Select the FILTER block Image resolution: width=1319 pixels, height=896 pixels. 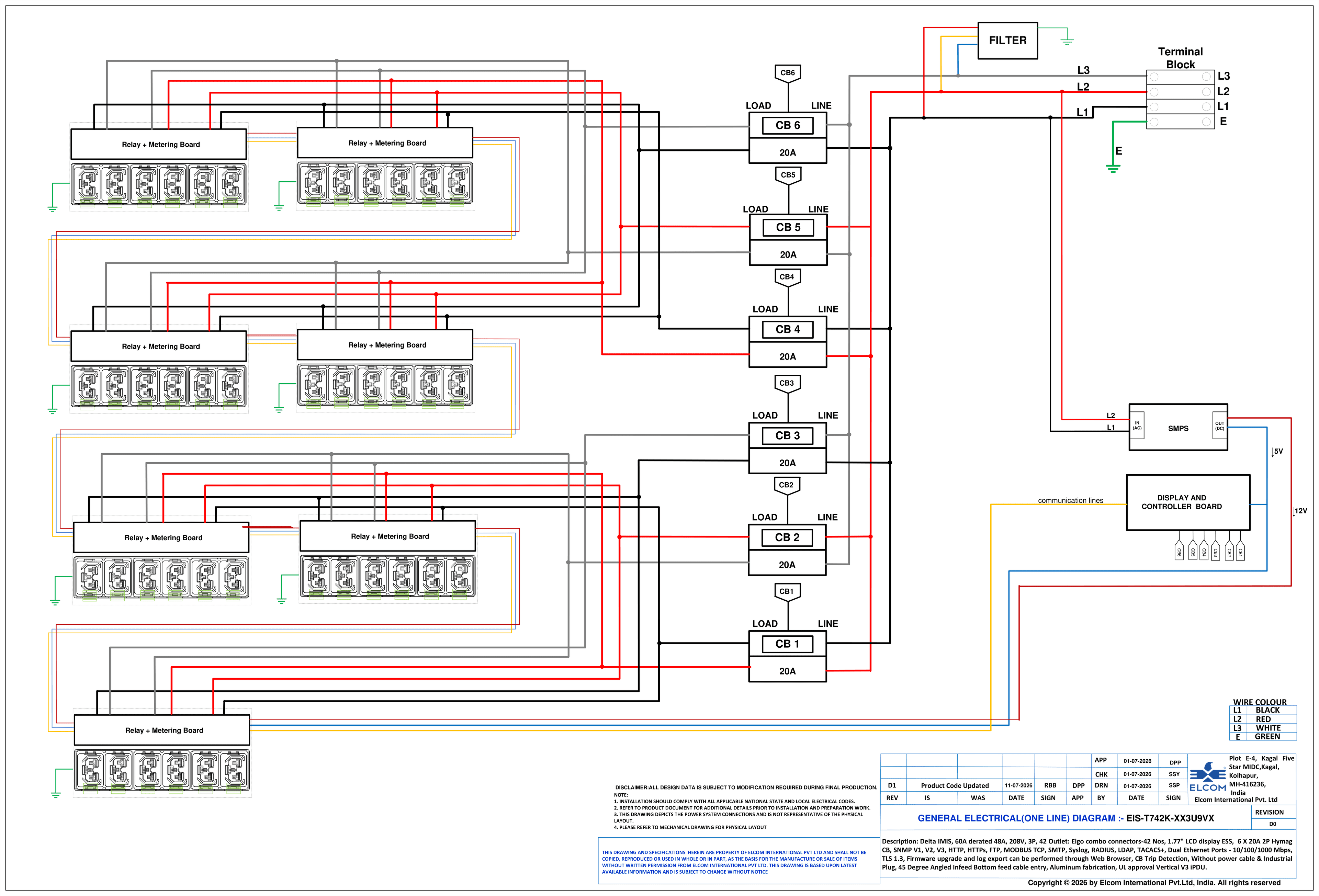click(x=1007, y=40)
